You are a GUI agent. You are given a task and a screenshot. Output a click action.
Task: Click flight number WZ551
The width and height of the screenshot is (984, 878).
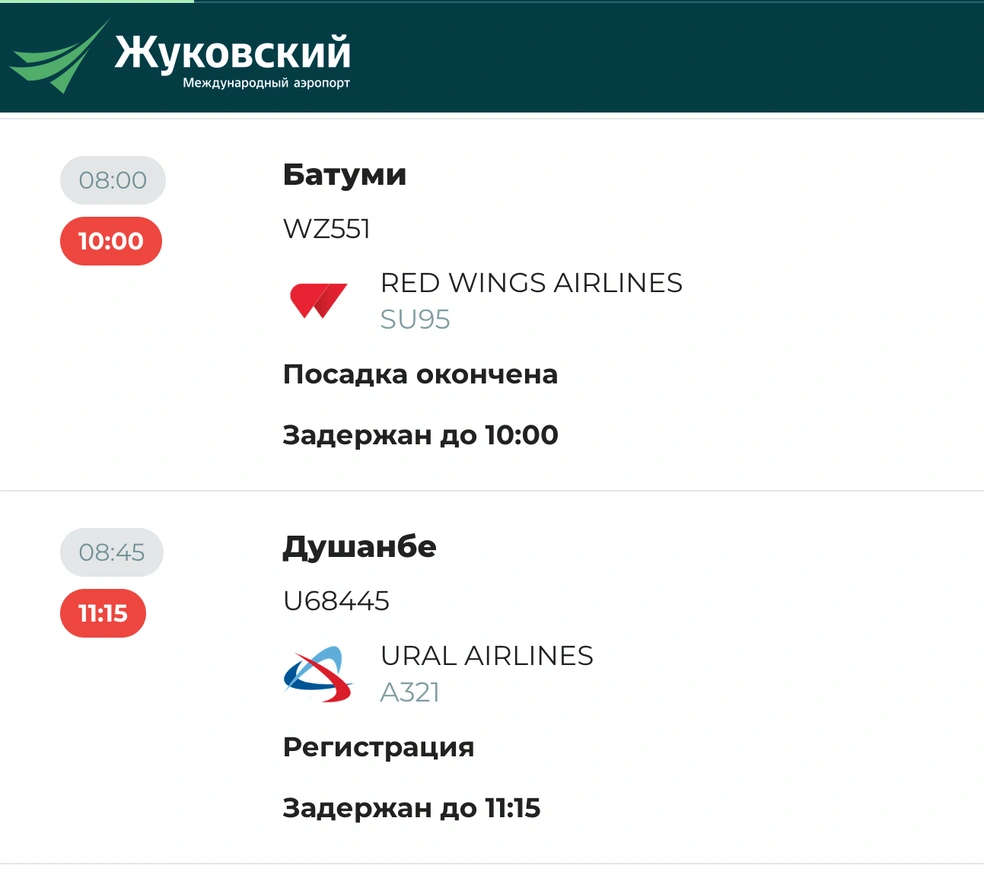tap(326, 228)
